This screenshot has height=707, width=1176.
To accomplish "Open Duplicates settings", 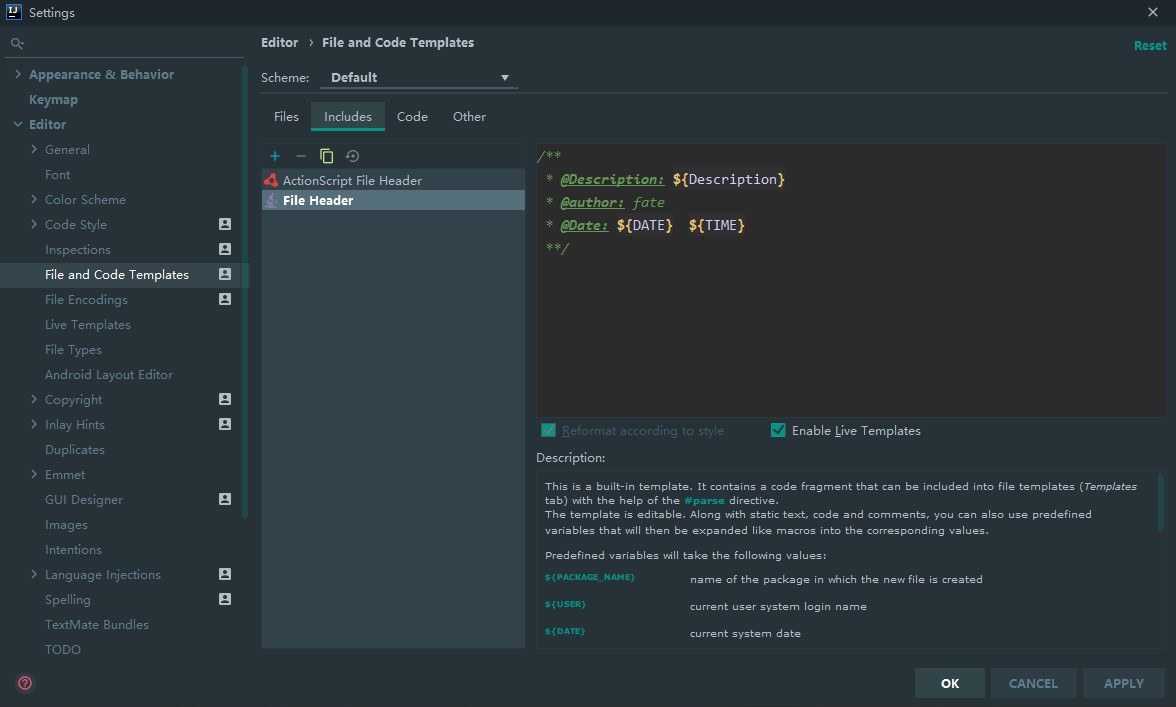I will click(x=74, y=449).
